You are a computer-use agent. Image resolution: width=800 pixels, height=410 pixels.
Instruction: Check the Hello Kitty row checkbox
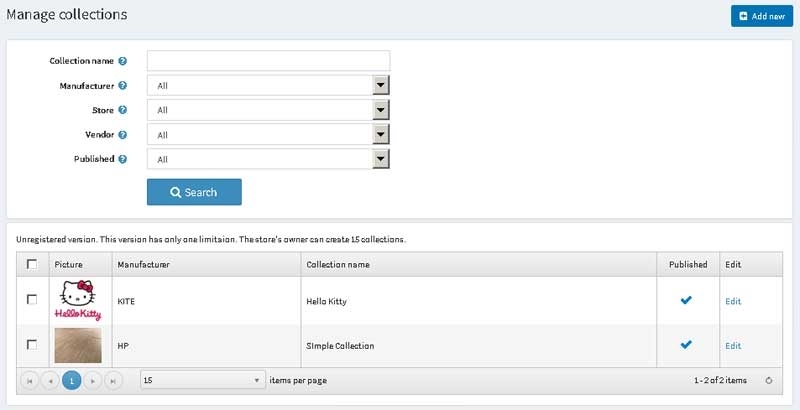pyautogui.click(x=32, y=300)
